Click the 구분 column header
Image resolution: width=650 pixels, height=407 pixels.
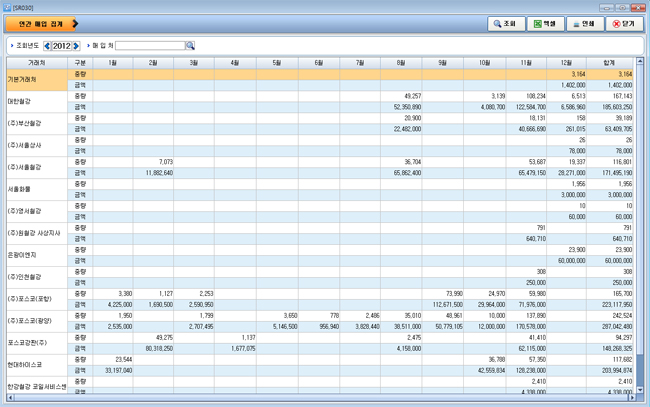[80, 63]
